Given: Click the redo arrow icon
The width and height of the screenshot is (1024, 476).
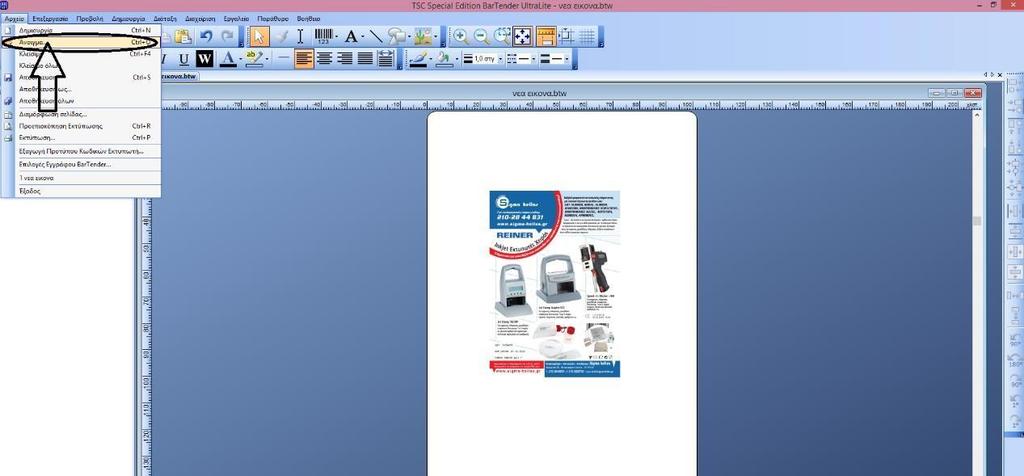Looking at the screenshot, I should pyautogui.click(x=227, y=37).
